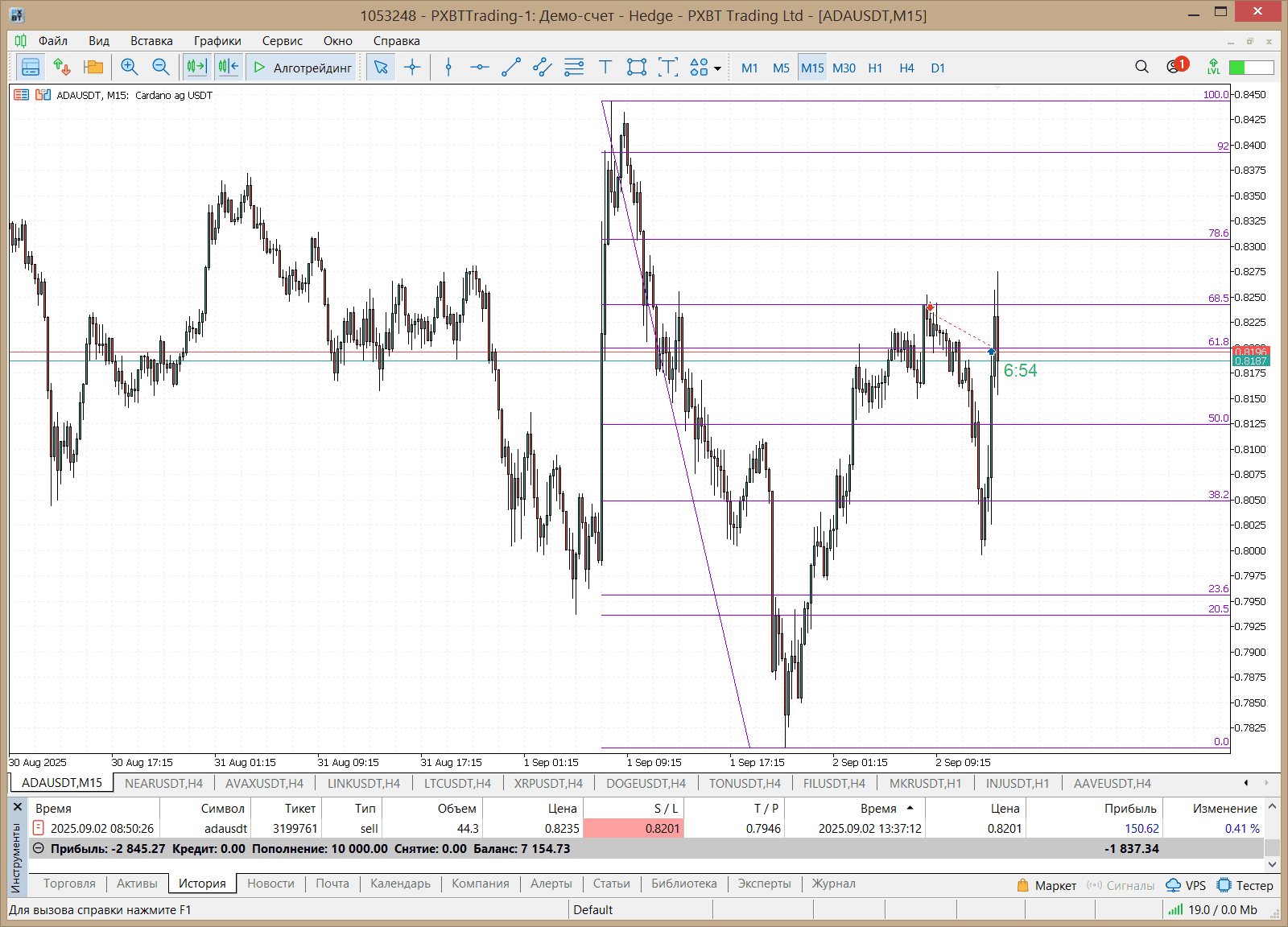
Task: Pick the Trendline drawing tool
Action: tap(511, 68)
